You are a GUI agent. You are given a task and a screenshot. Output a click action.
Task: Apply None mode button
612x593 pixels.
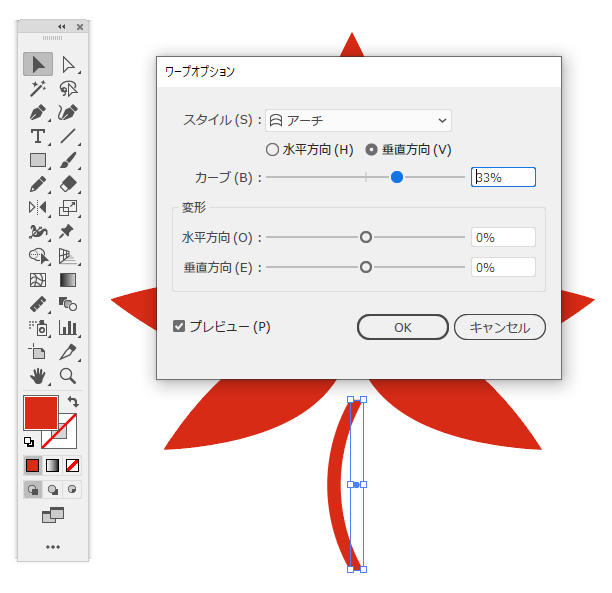pyautogui.click(x=72, y=465)
